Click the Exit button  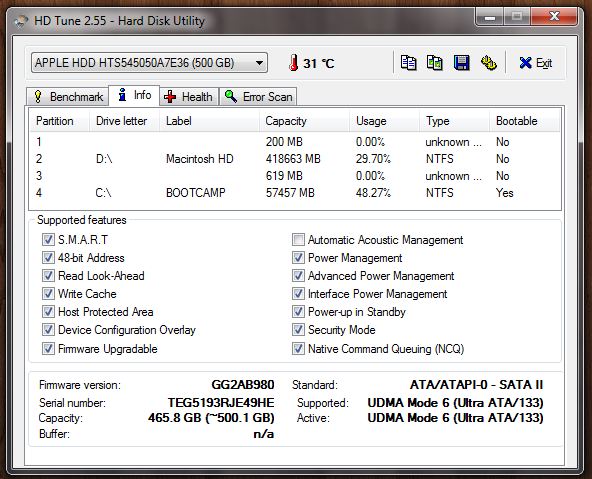(535, 63)
